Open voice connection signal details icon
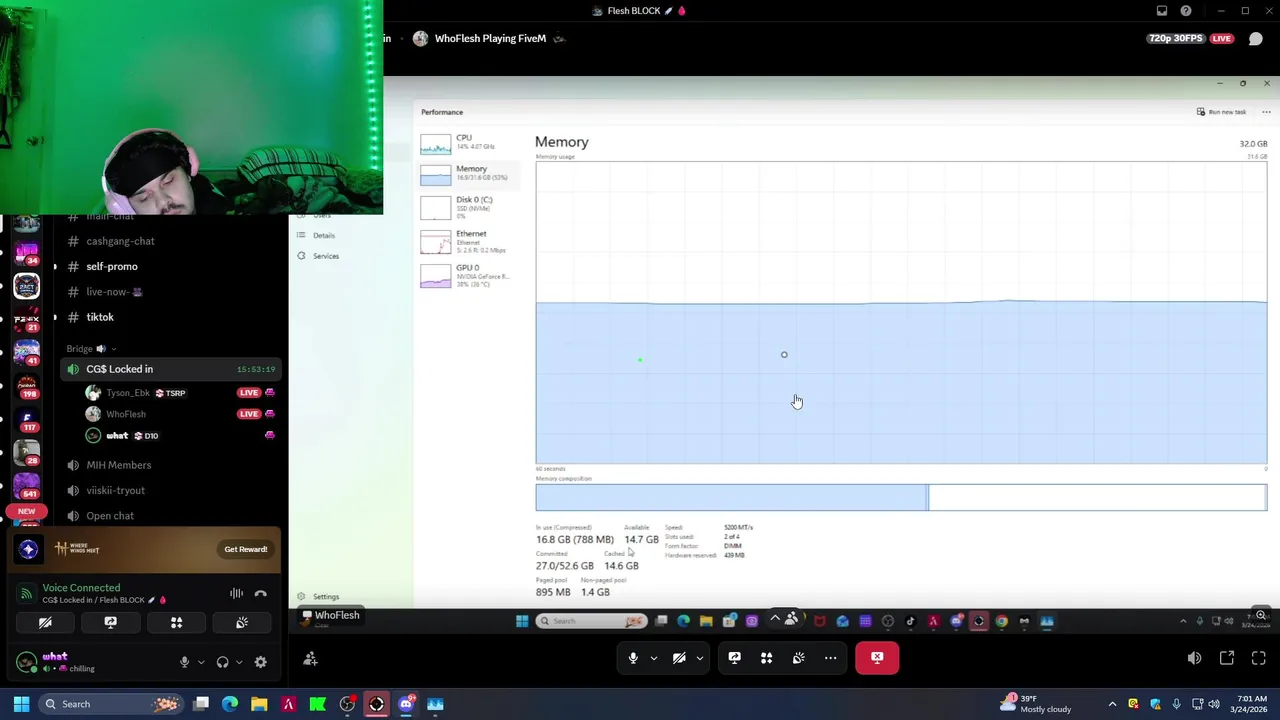Screen dimensions: 1280x720 [x=26, y=594]
